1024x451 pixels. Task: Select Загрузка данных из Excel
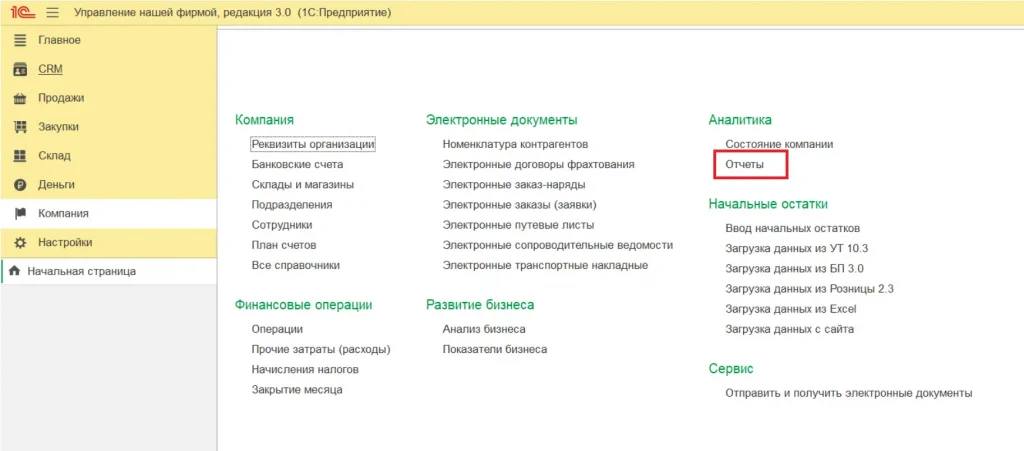[791, 309]
